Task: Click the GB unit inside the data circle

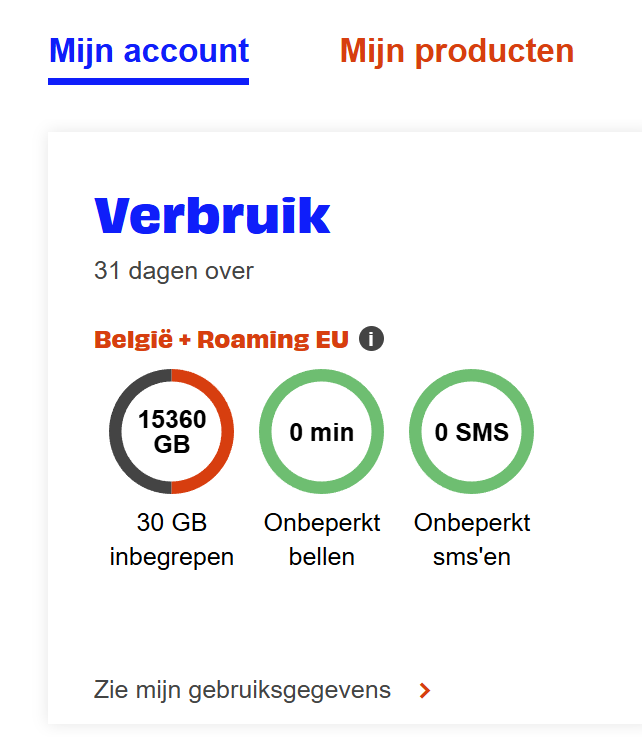Action: coord(172,444)
